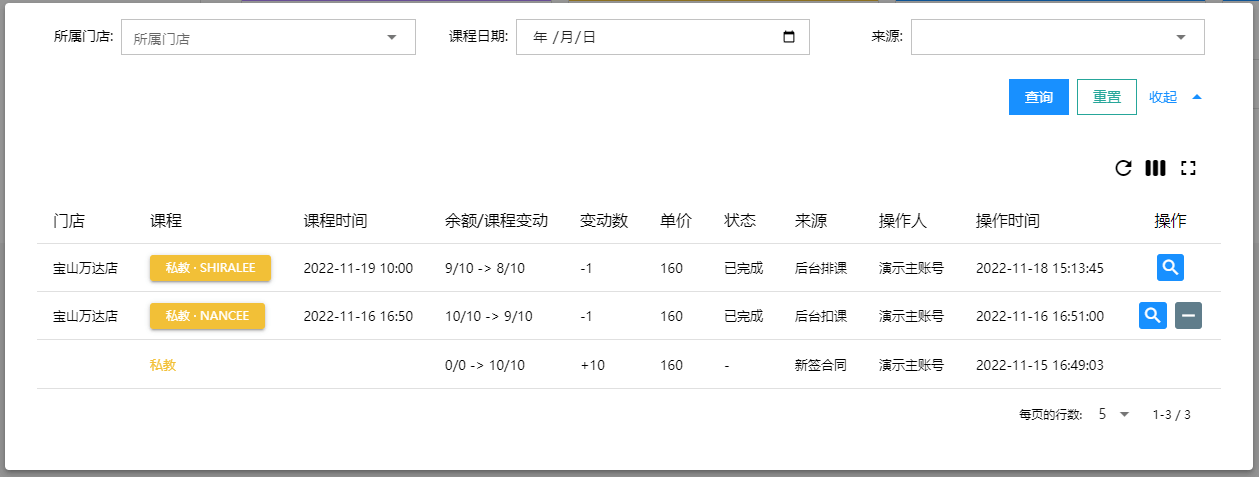Expand the 来源 source dropdown
This screenshot has height=477, width=1259.
1180,38
